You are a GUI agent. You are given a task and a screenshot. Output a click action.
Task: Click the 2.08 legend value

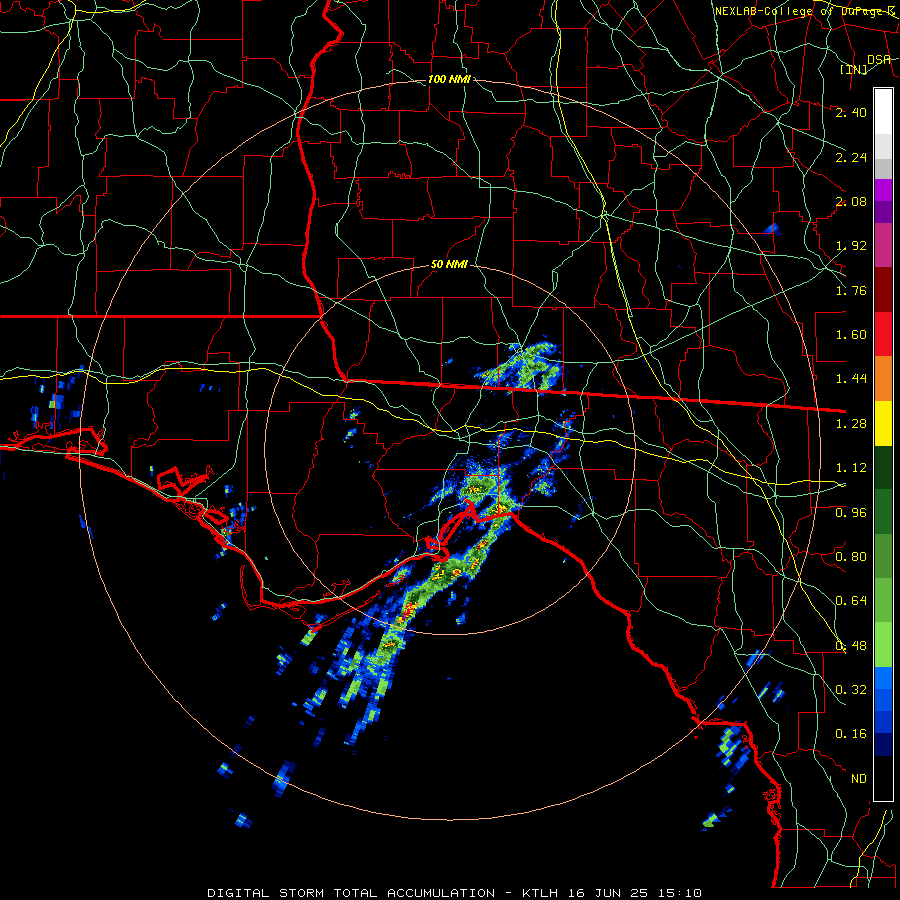[851, 201]
